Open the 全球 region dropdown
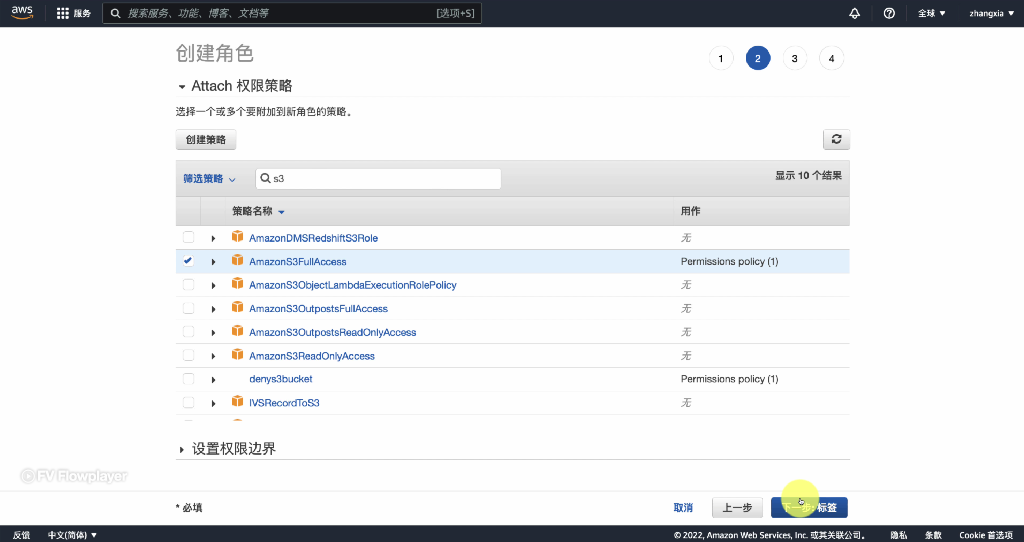Viewport: 1024px width, 542px height. point(931,13)
